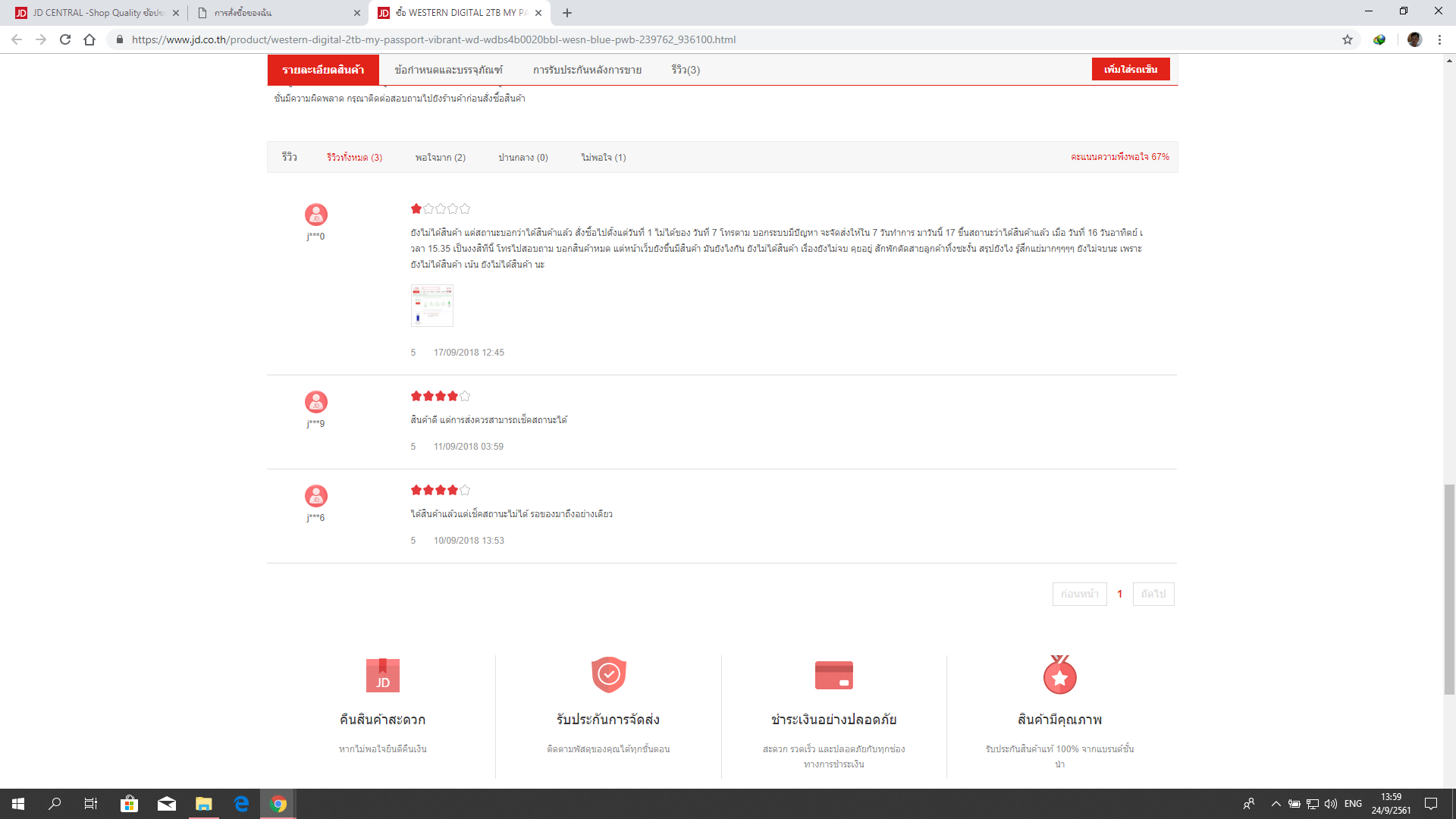Click the คืนสินค้าสะดวก heading

coord(382,720)
